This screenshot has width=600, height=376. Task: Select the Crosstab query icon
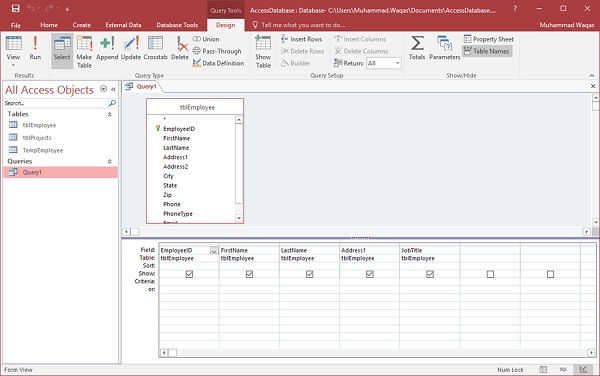155,48
